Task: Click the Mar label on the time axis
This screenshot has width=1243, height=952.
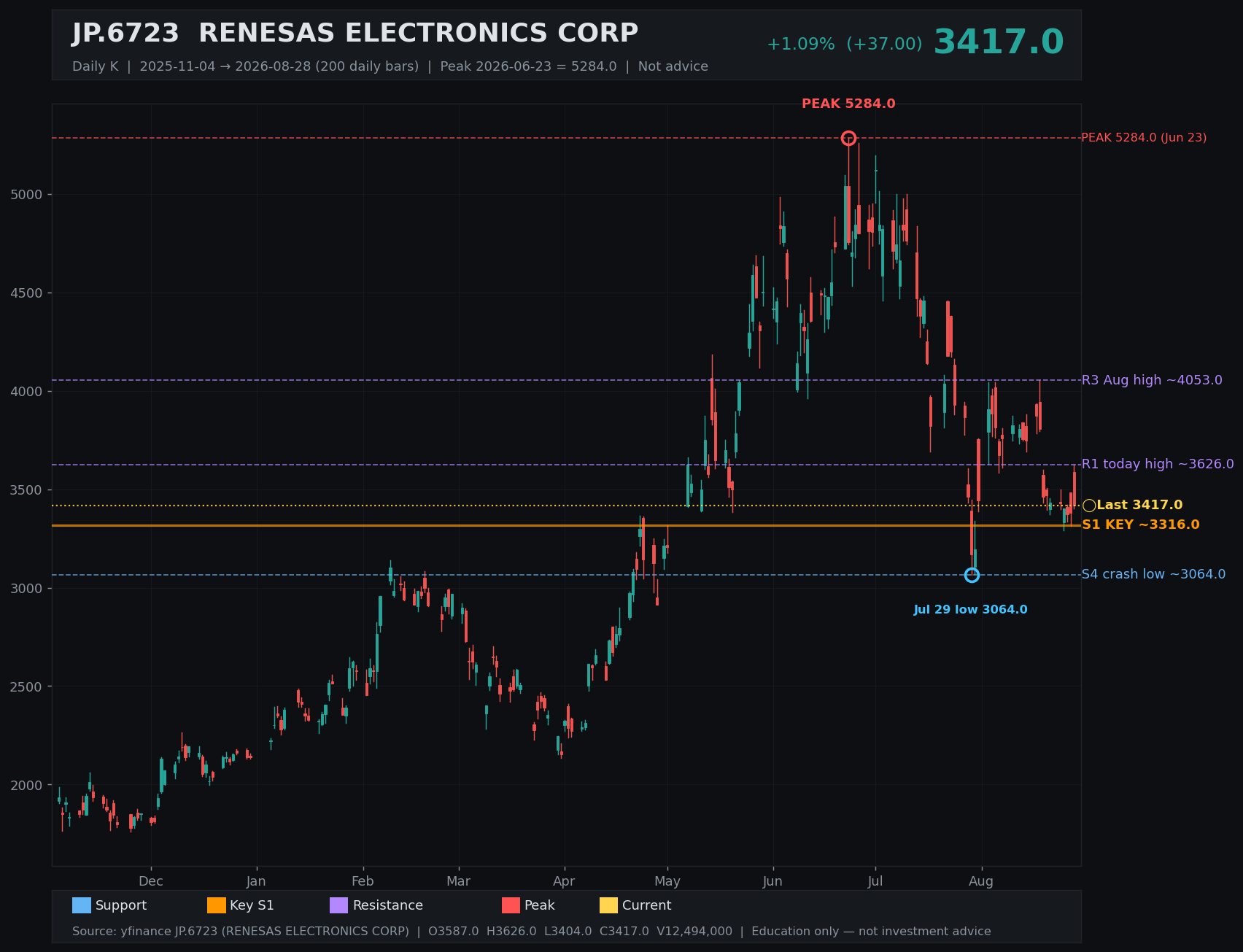Action: click(458, 881)
